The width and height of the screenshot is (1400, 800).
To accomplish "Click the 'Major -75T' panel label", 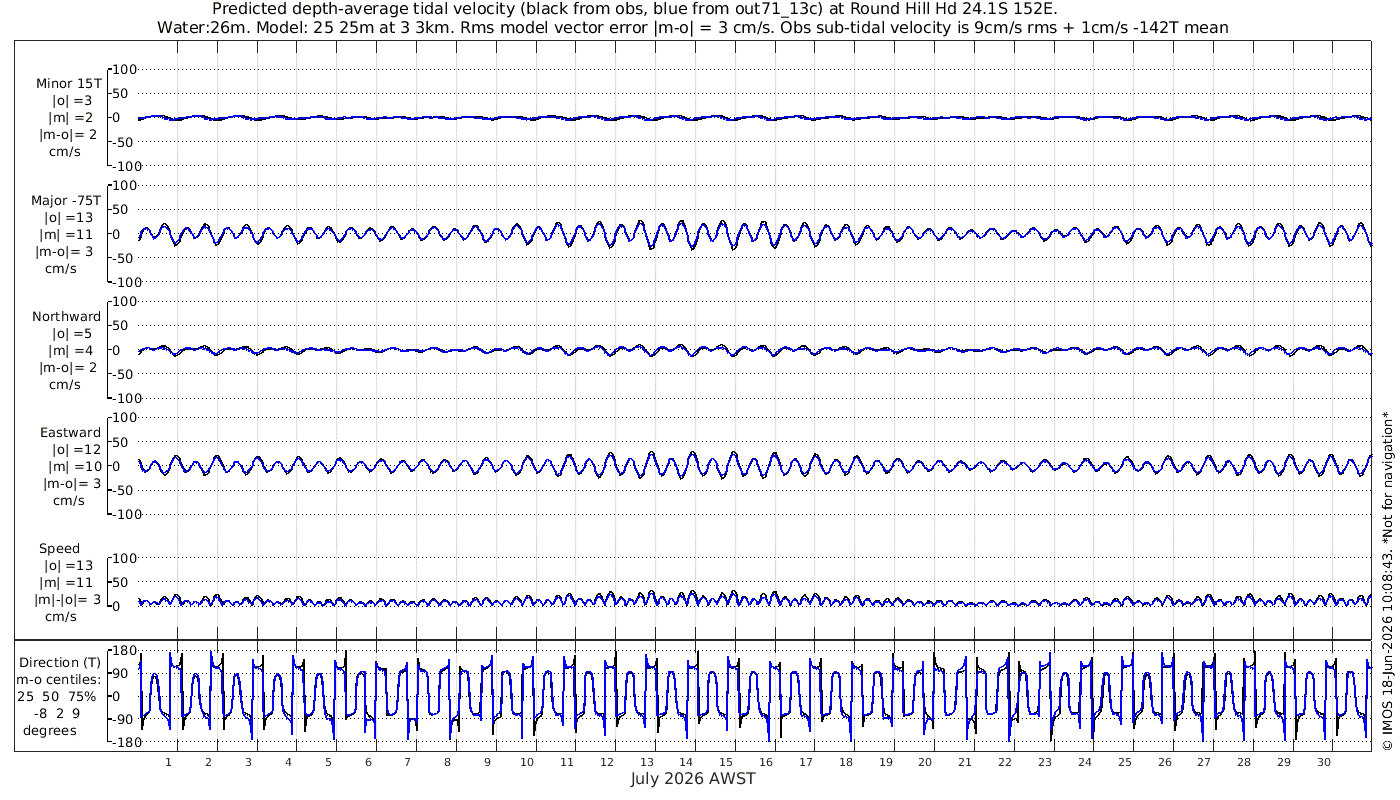I will point(66,201).
